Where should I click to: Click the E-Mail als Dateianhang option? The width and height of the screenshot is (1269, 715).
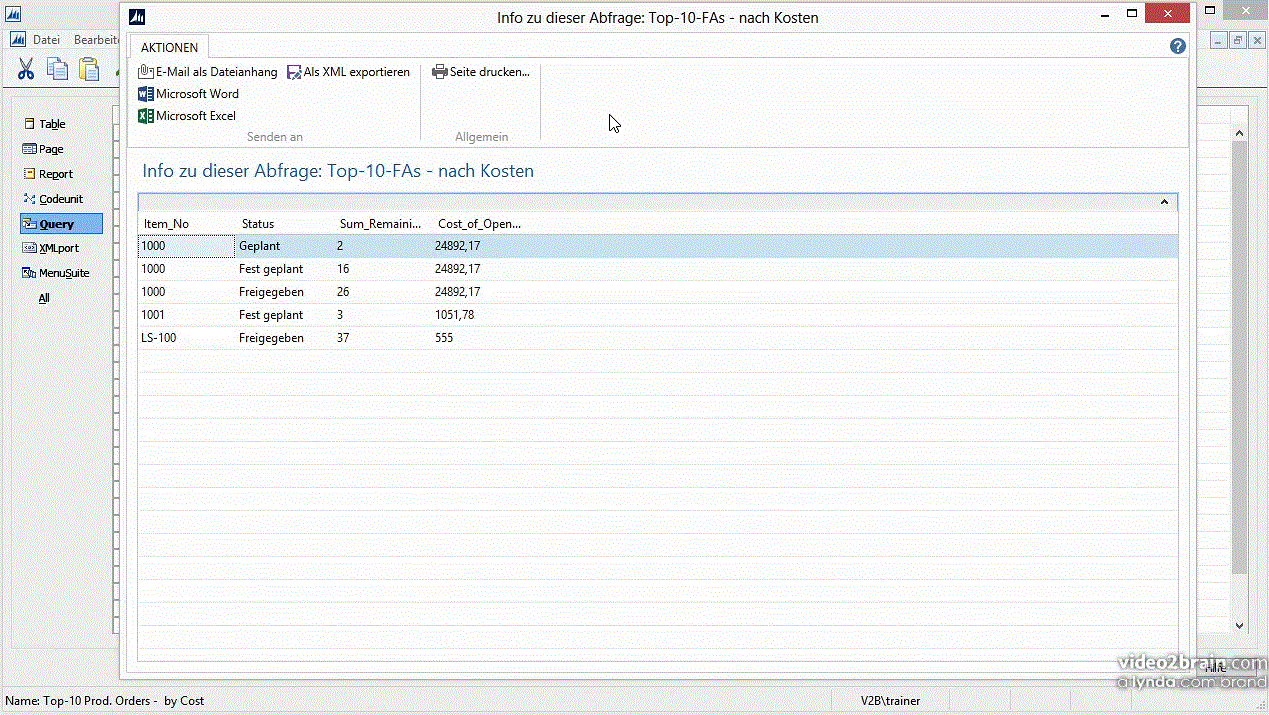pyautogui.click(x=208, y=72)
